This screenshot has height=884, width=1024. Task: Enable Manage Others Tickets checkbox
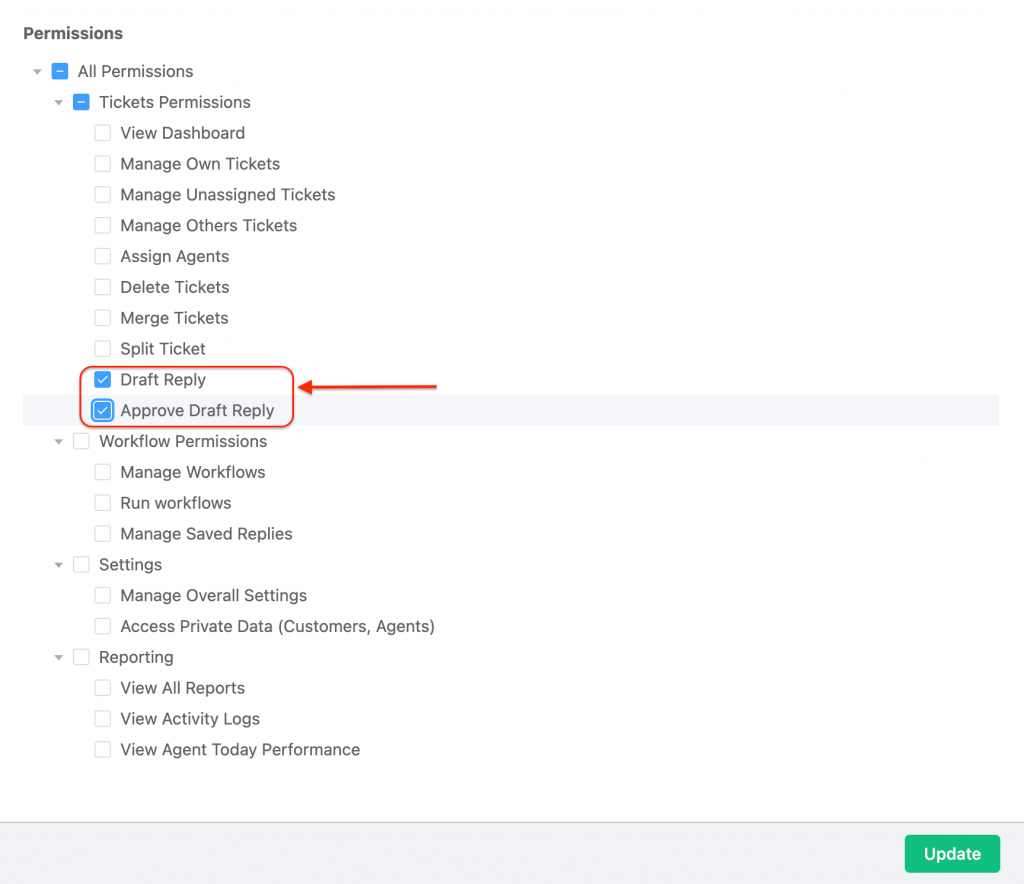[x=103, y=225]
